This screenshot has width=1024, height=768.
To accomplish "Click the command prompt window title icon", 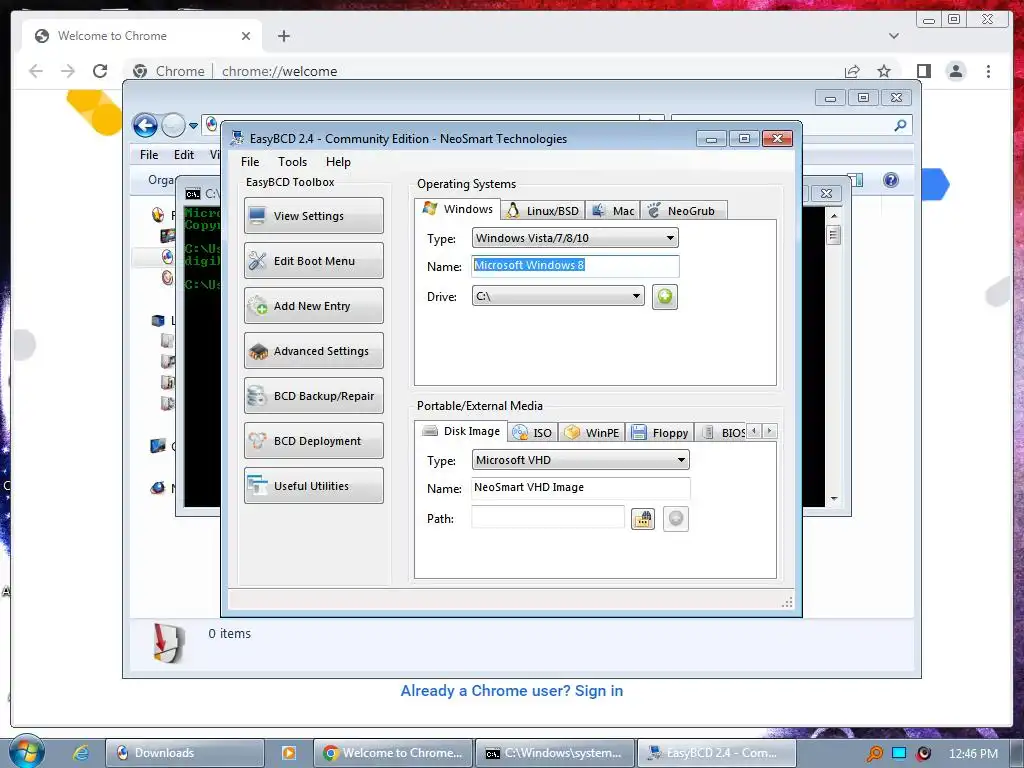I will [192, 194].
